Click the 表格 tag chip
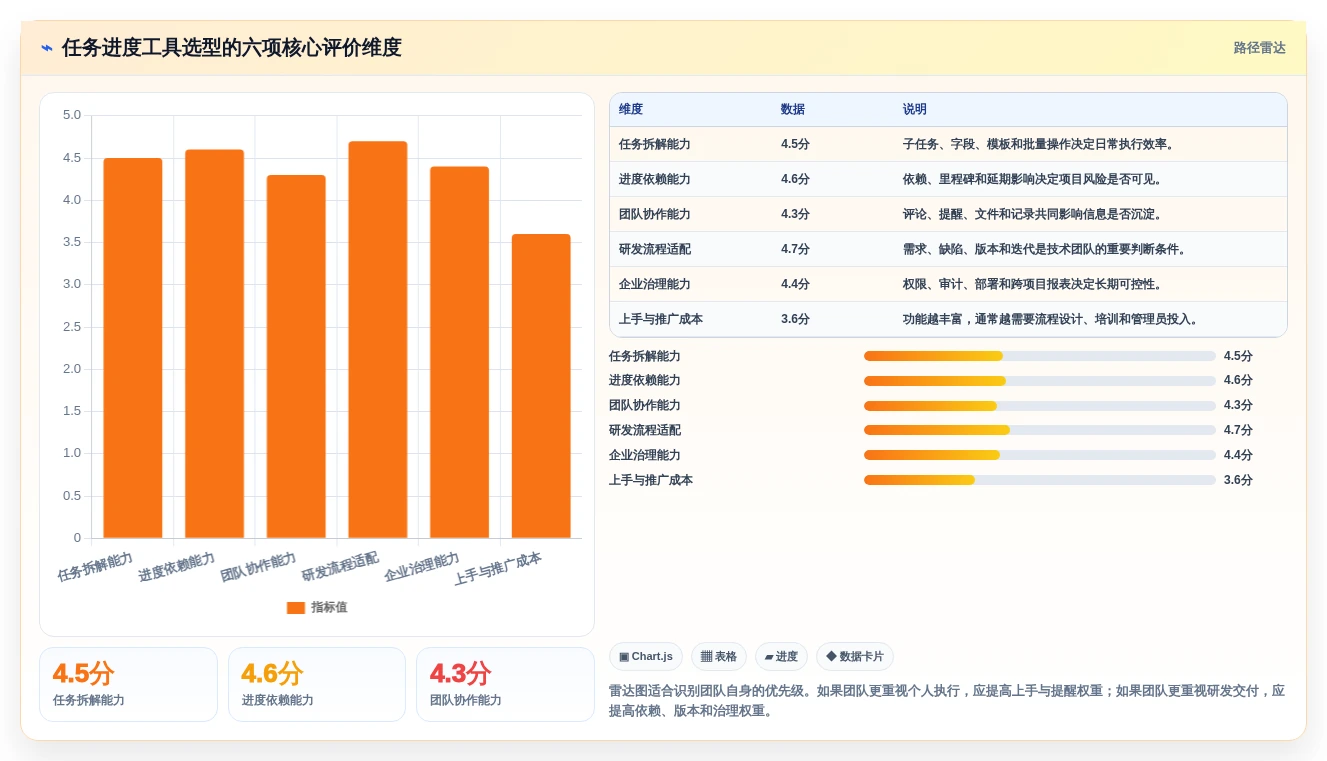 pyautogui.click(x=718, y=657)
